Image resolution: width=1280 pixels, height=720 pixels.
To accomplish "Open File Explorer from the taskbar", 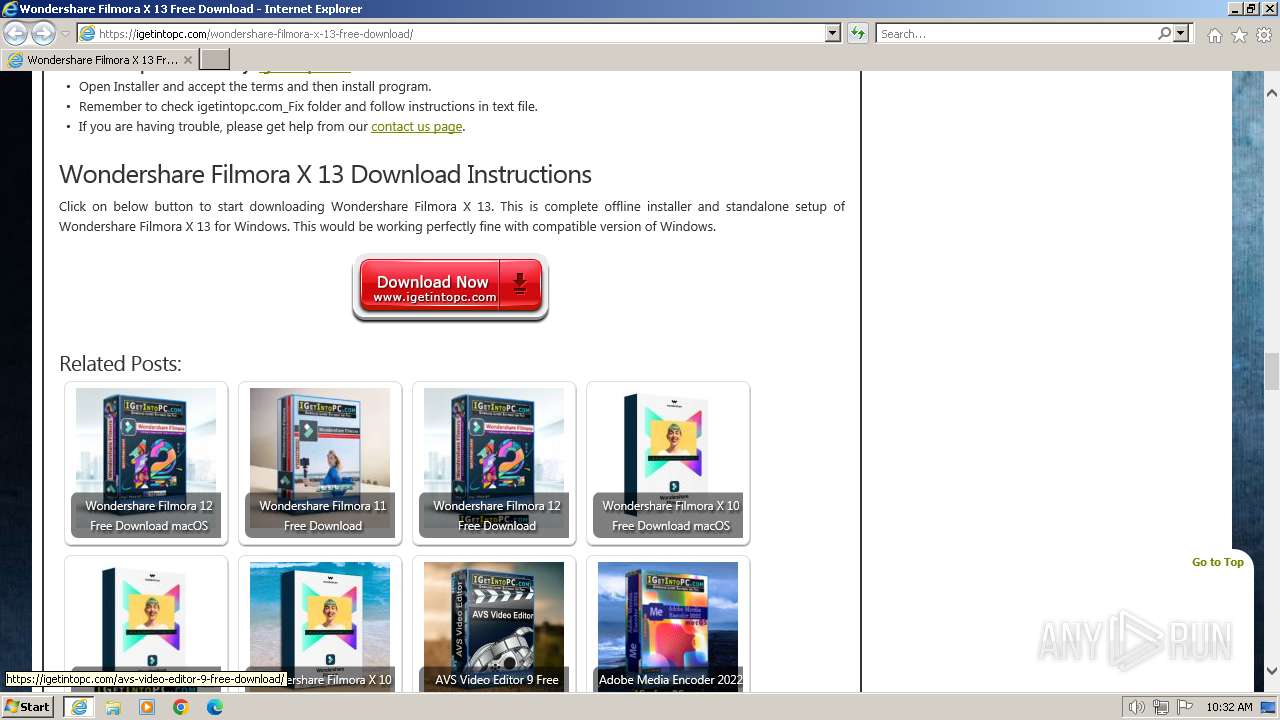I will (x=113, y=707).
